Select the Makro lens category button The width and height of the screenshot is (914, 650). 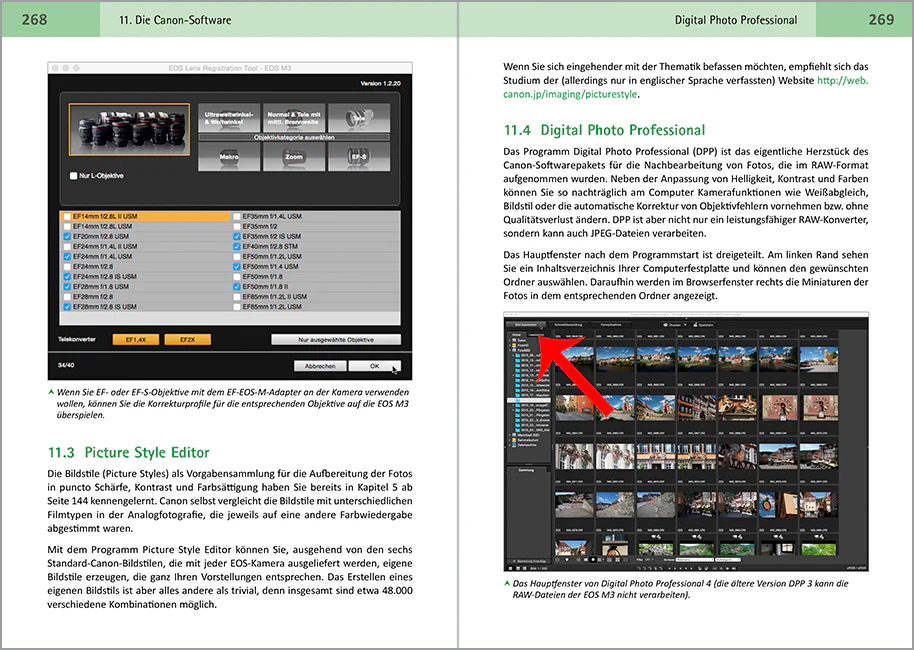229,156
